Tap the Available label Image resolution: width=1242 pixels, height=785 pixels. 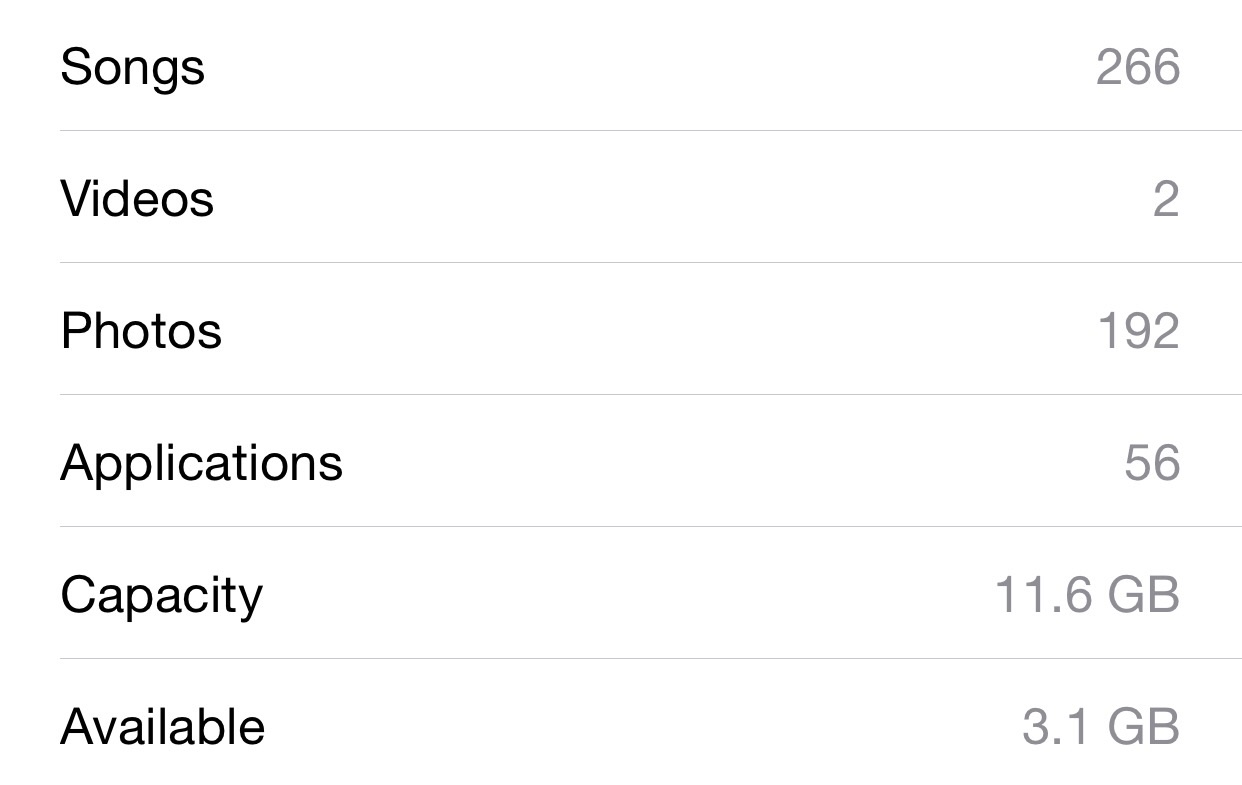(163, 726)
